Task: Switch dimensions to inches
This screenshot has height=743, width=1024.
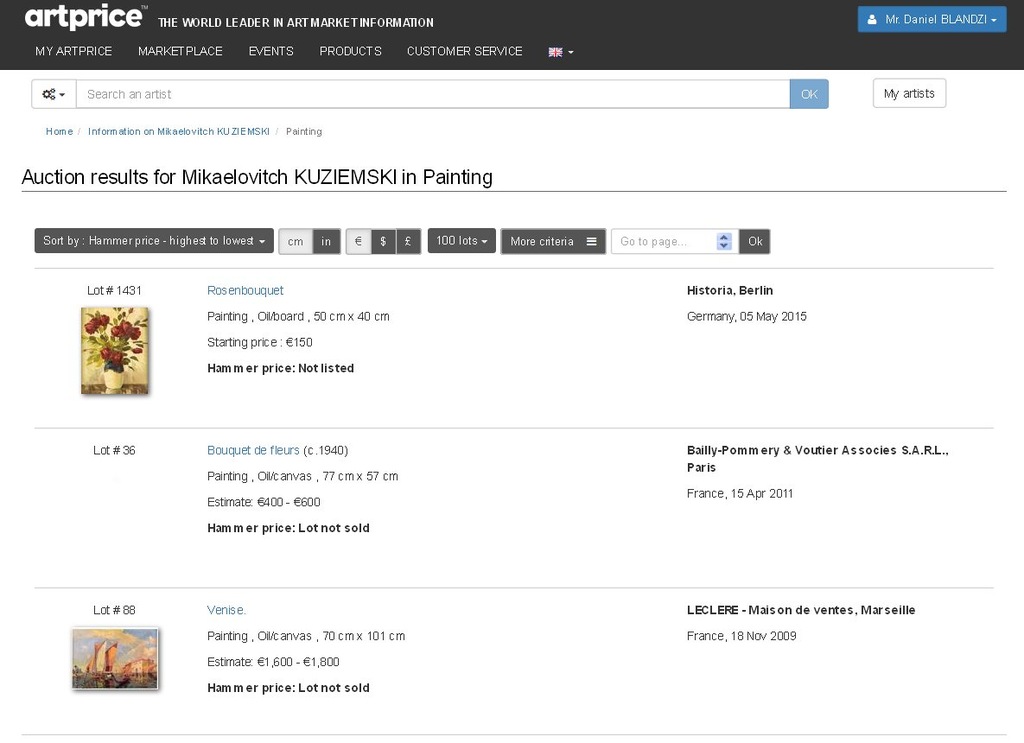Action: 326,242
